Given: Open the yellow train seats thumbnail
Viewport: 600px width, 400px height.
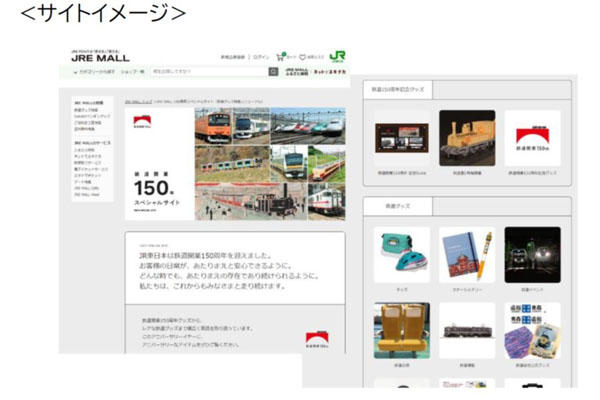Looking at the screenshot, I should pyautogui.click(x=402, y=331).
